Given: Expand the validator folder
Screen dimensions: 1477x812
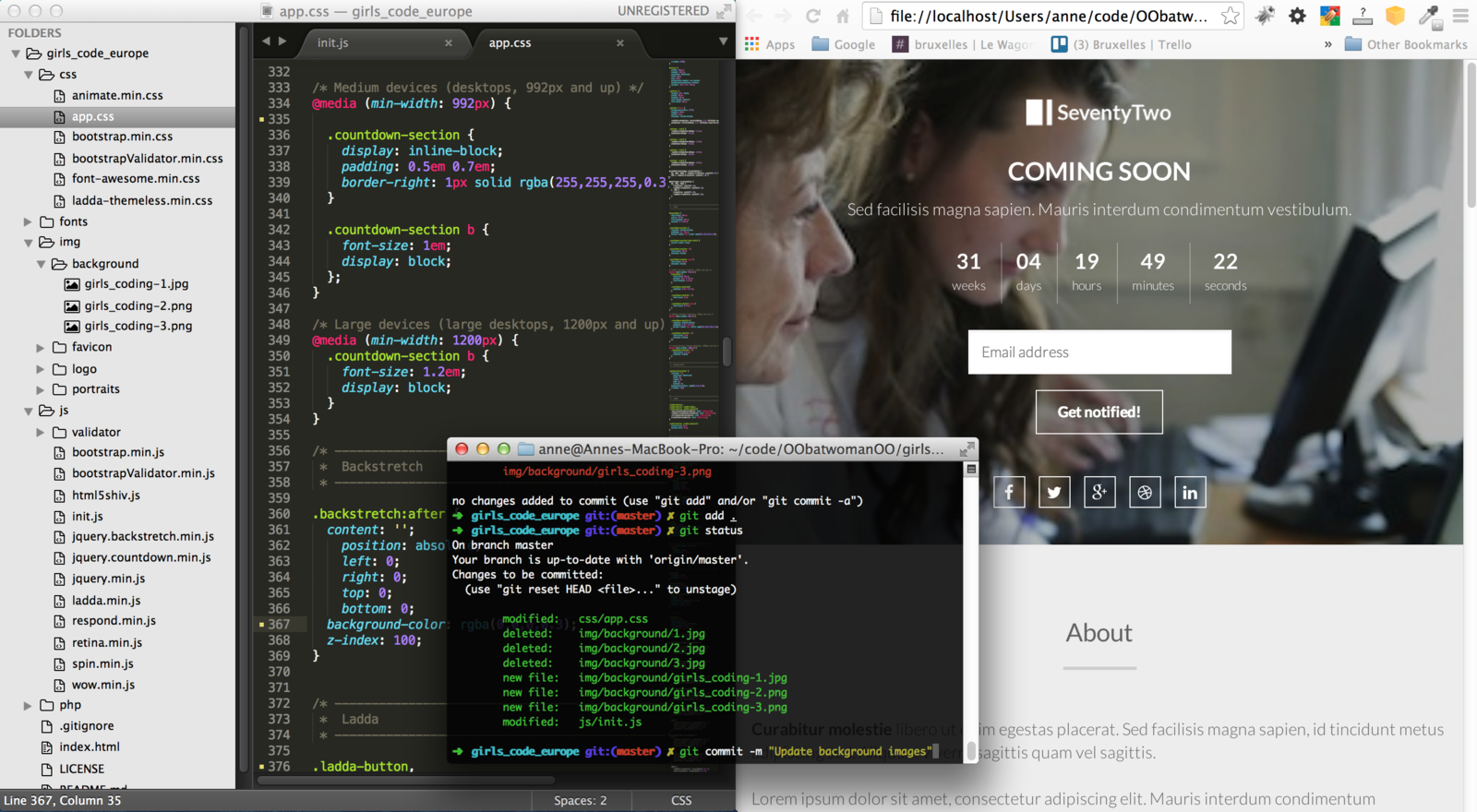Looking at the screenshot, I should point(40,432).
